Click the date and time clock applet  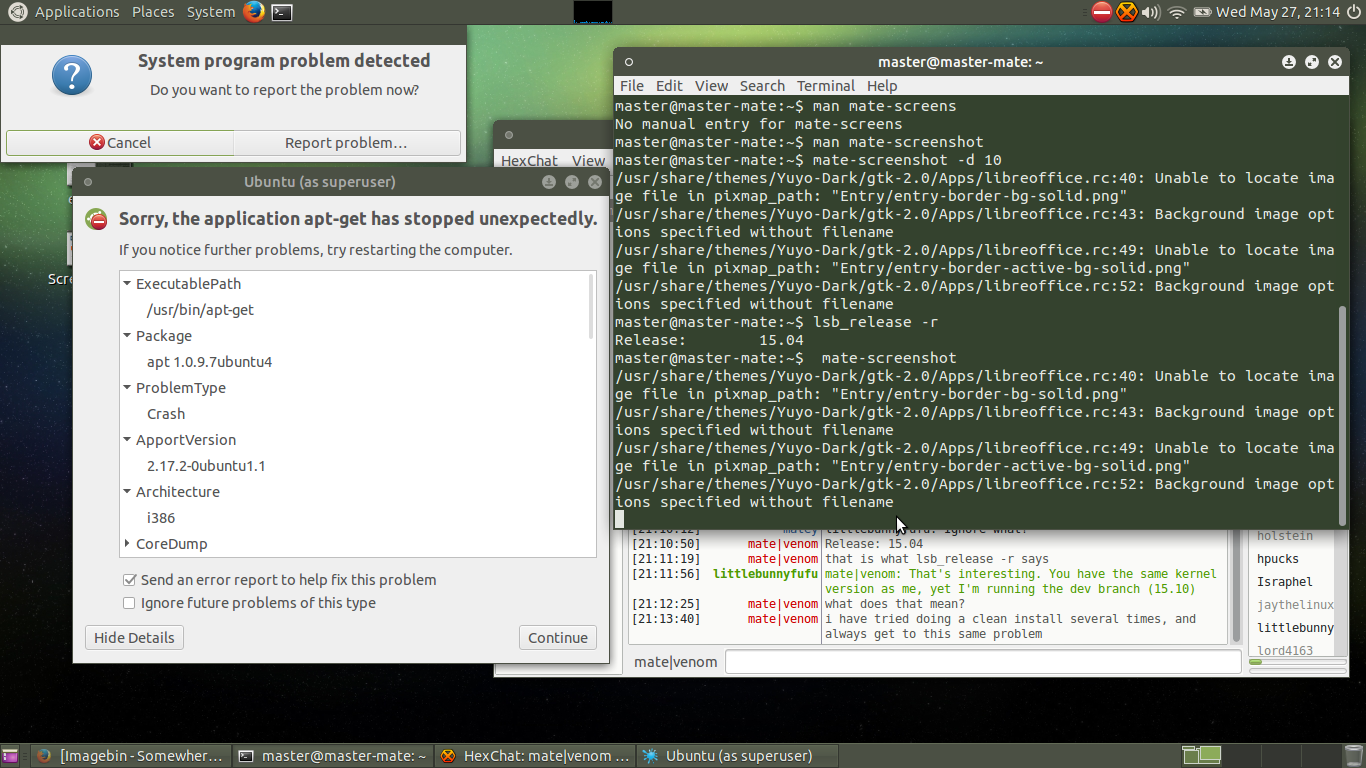pos(1277,12)
